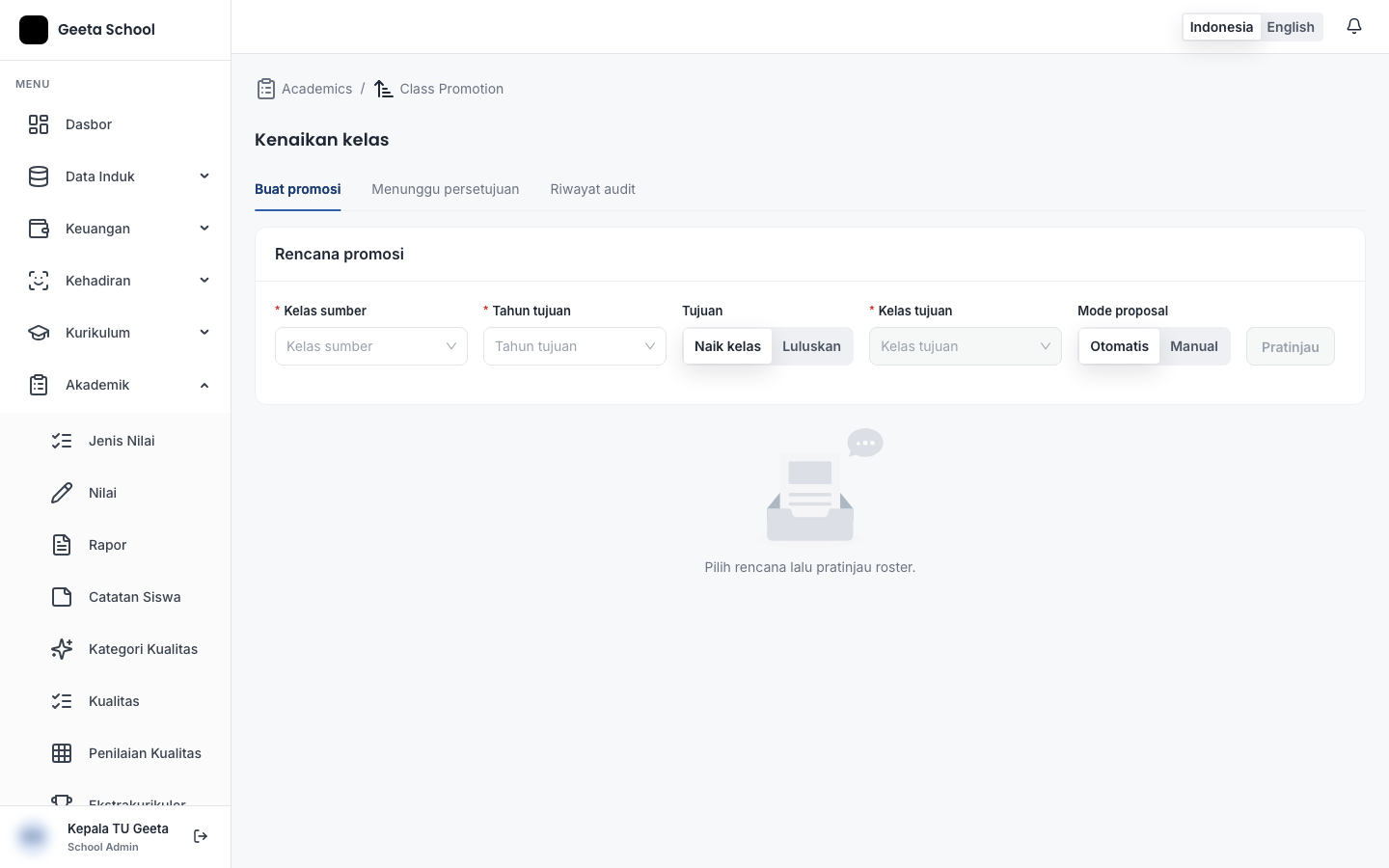1389x868 pixels.
Task: Collapse the Akademik menu chevron
Action: (204, 385)
